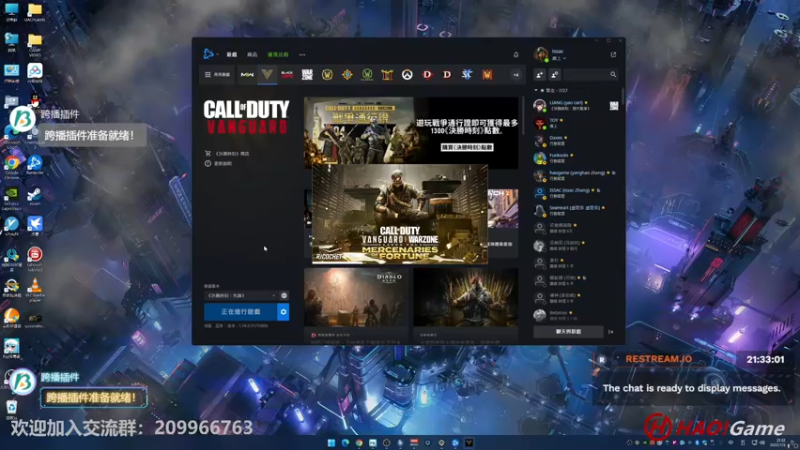
Task: Click the Windows Start button on taskbar
Action: point(331,442)
